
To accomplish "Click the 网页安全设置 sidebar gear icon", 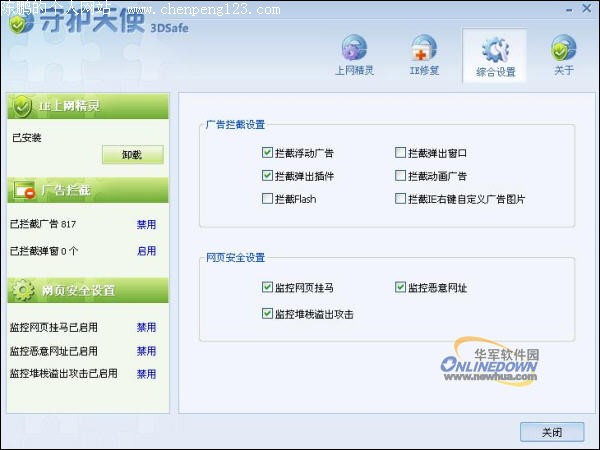I will tap(22, 290).
